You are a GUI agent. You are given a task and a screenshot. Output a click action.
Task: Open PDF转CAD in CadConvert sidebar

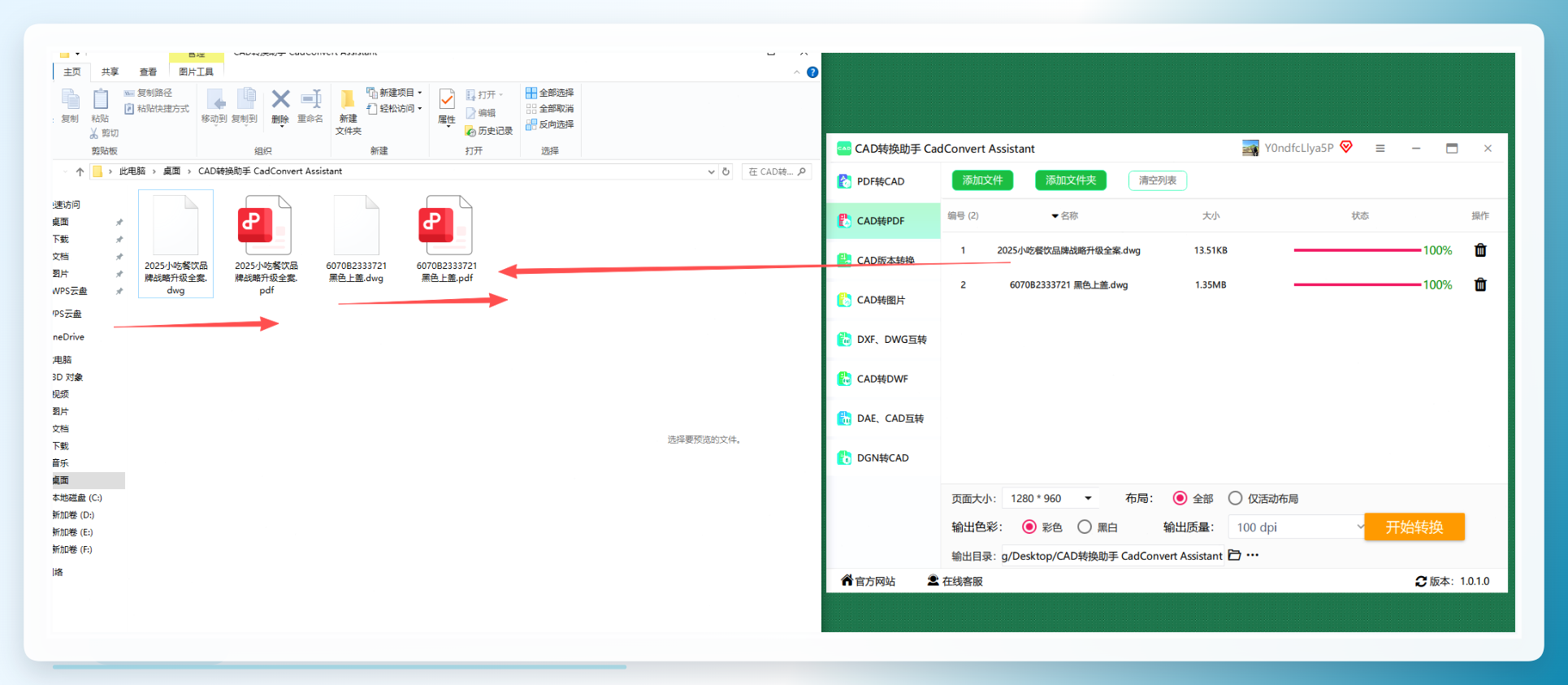(x=883, y=181)
